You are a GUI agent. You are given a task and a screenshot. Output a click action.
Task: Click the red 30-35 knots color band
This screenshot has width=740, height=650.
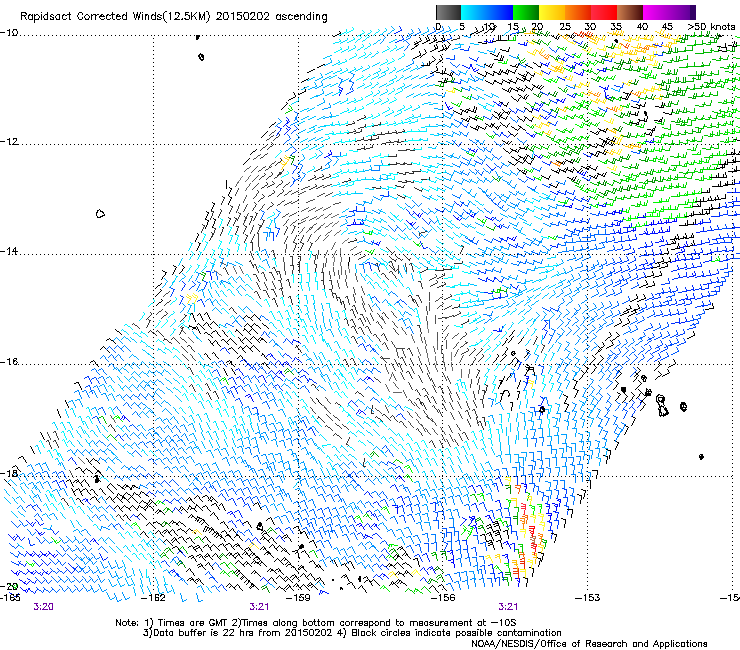pyautogui.click(x=604, y=12)
